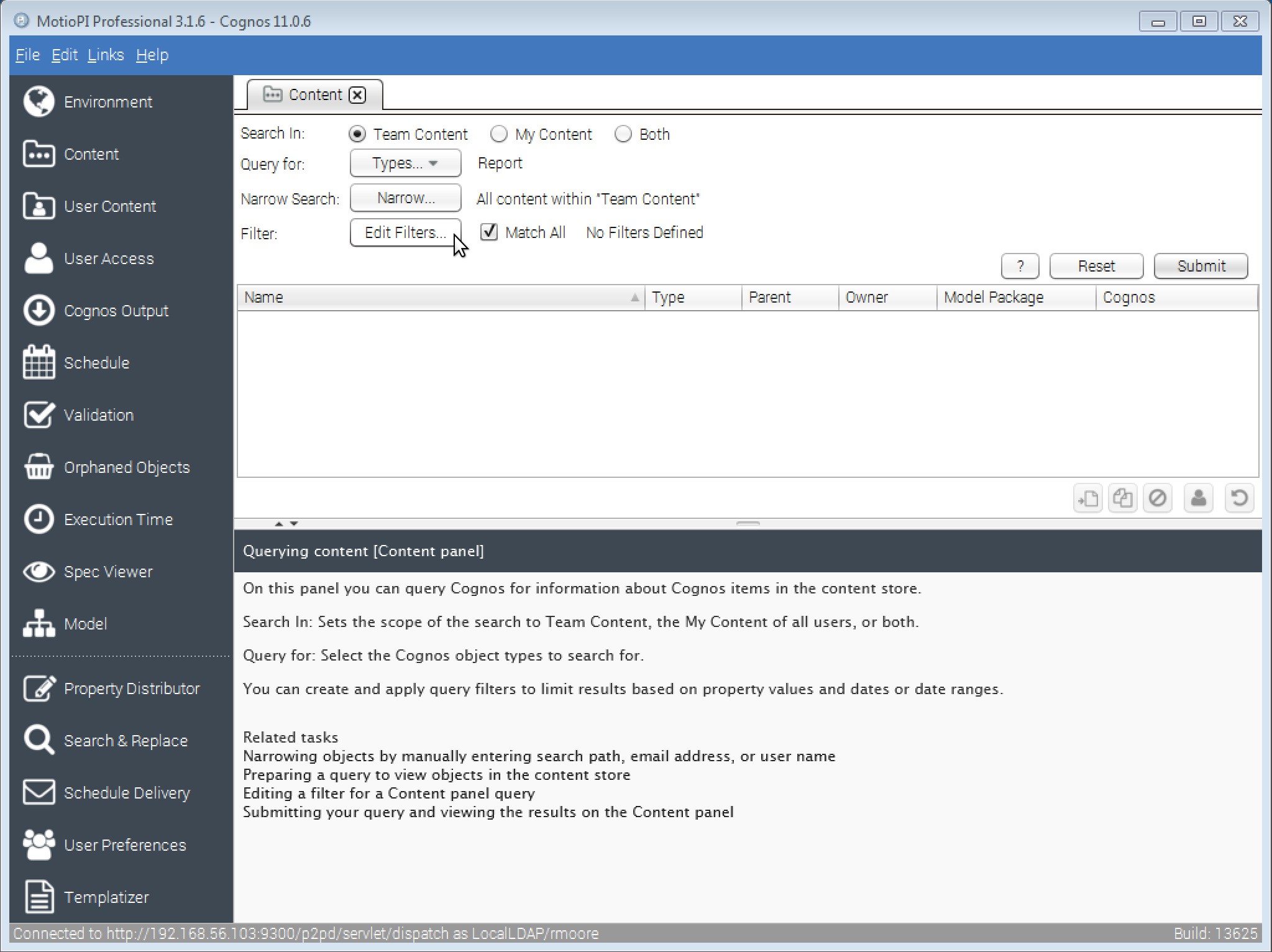The height and width of the screenshot is (952, 1272).
Task: Open 'Narrowing objects by manually entering search path' link
Action: click(539, 756)
